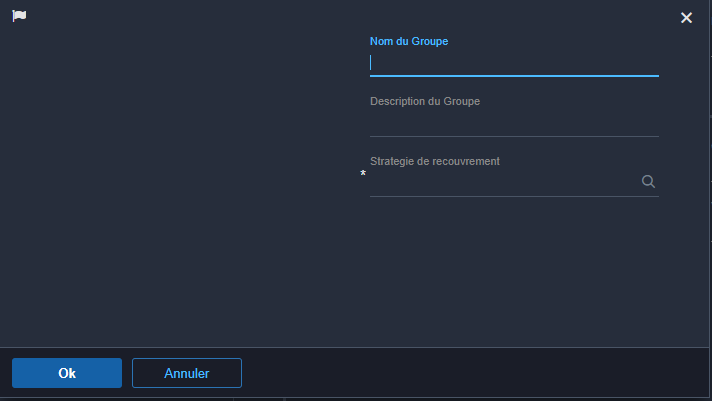
Task: Click the gray underline below Description du Groupe
Action: click(514, 136)
